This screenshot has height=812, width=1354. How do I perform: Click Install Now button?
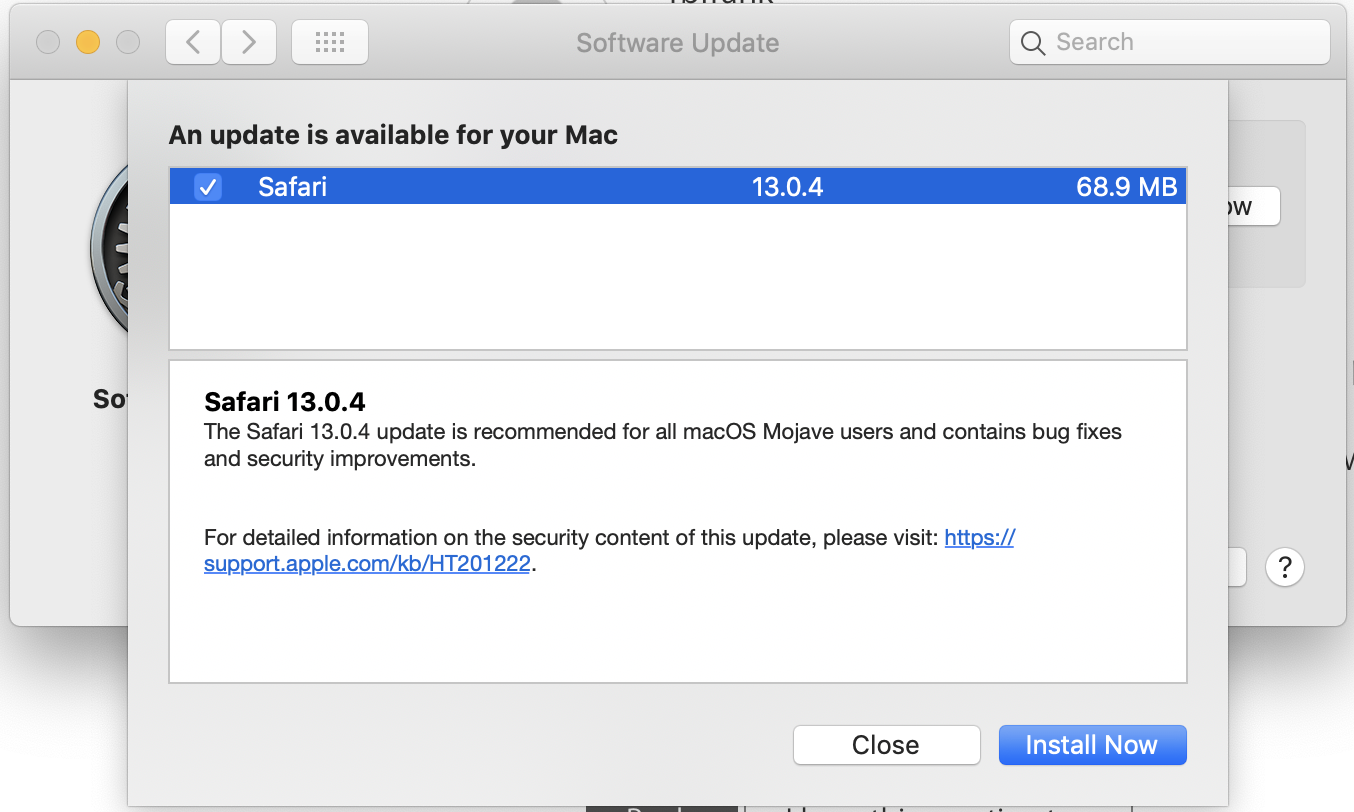[x=1092, y=745]
